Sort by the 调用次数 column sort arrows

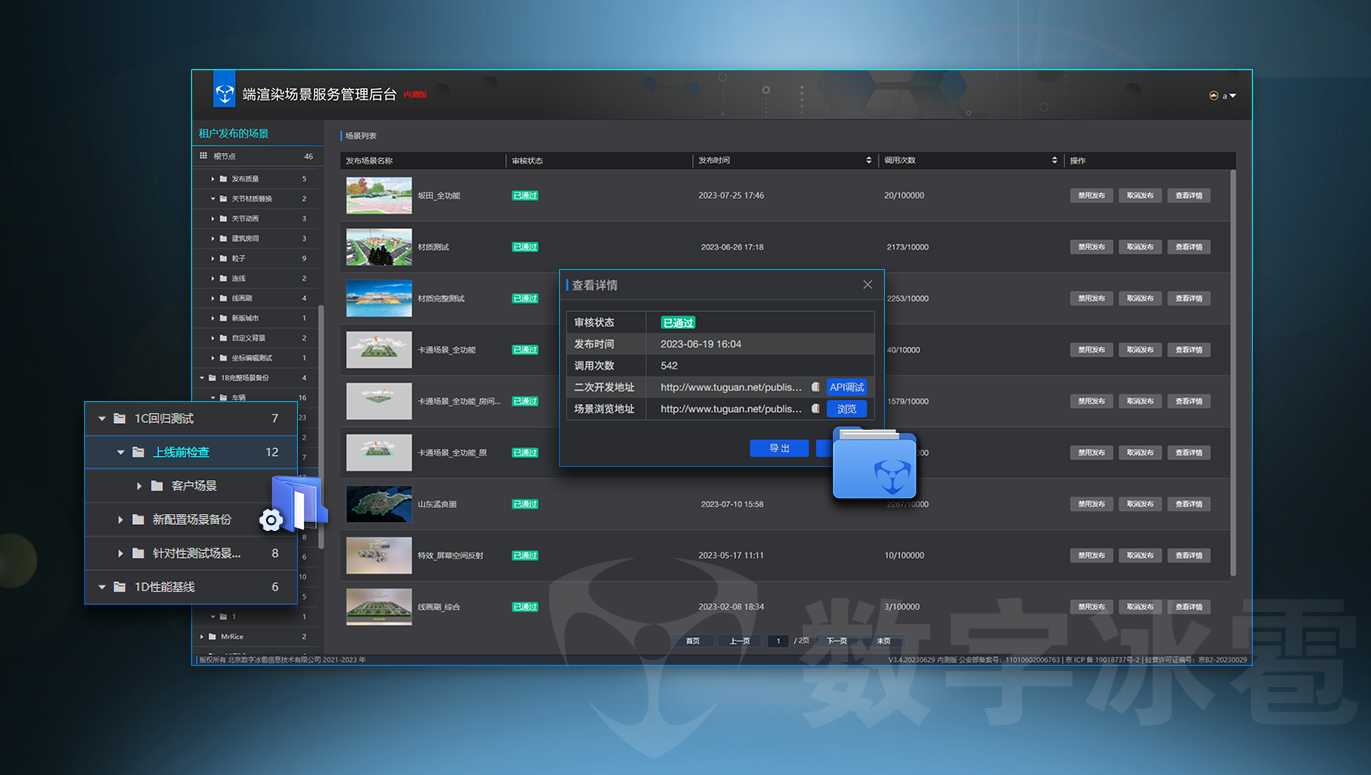[x=1054, y=160]
